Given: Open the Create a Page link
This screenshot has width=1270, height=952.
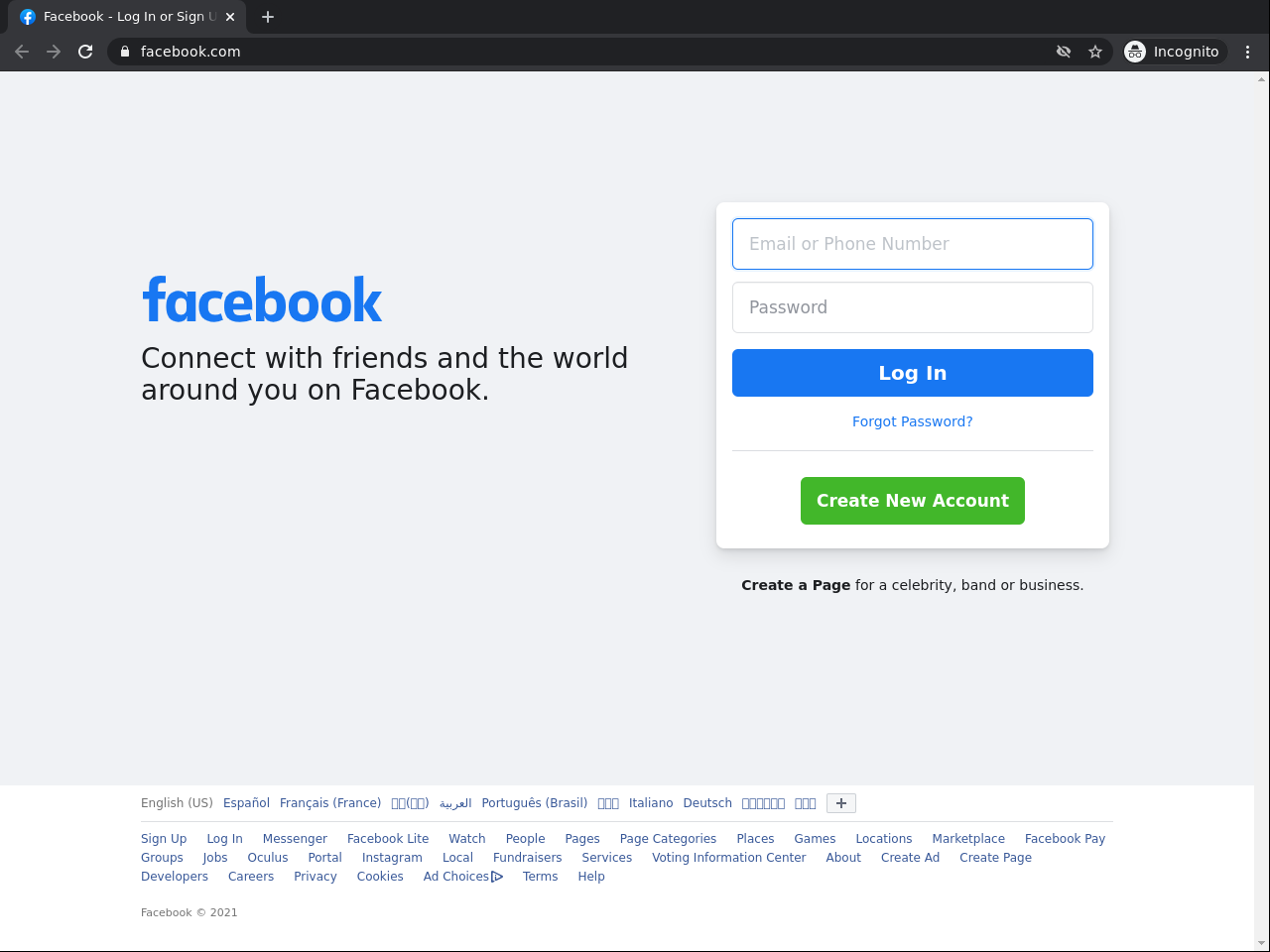Looking at the screenshot, I should [x=796, y=585].
